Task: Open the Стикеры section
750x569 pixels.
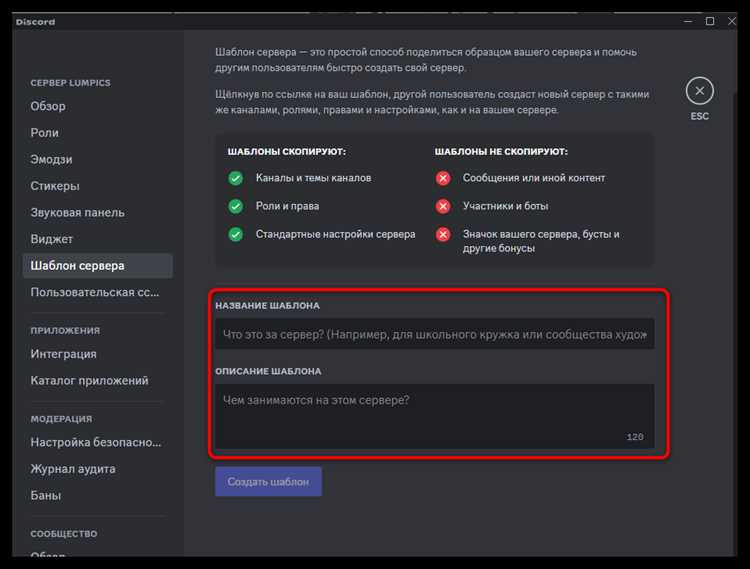Action: (x=55, y=186)
